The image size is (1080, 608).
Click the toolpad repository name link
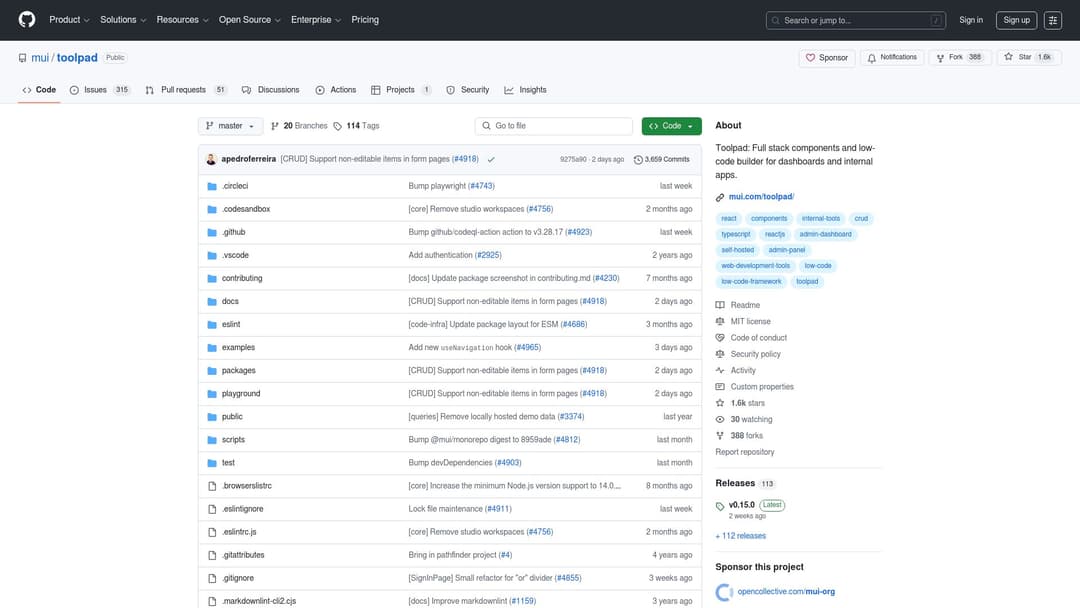(77, 58)
